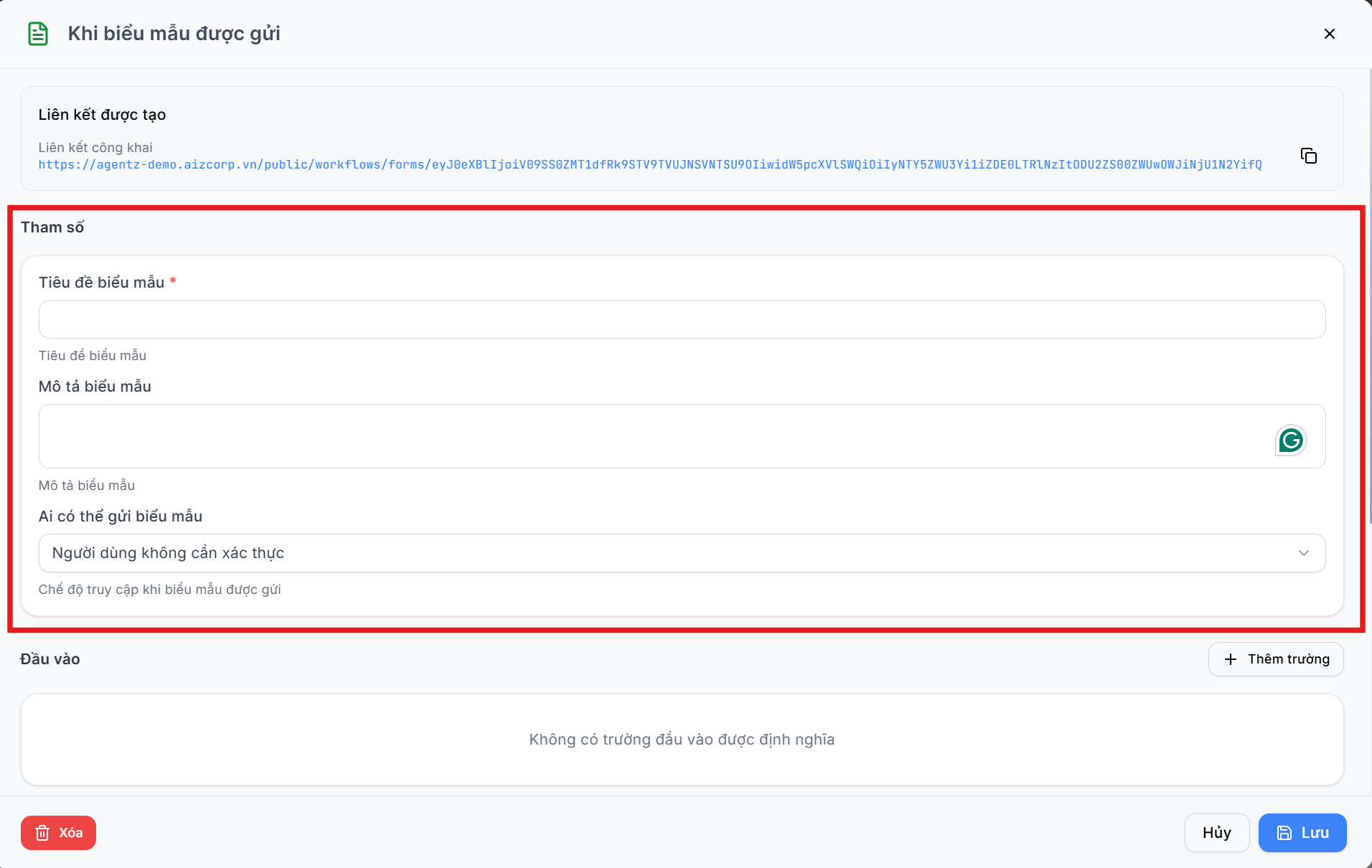Focus the Tiêu đề biểu mẫu text field
Screen dimensions: 1372x868
click(x=682, y=319)
